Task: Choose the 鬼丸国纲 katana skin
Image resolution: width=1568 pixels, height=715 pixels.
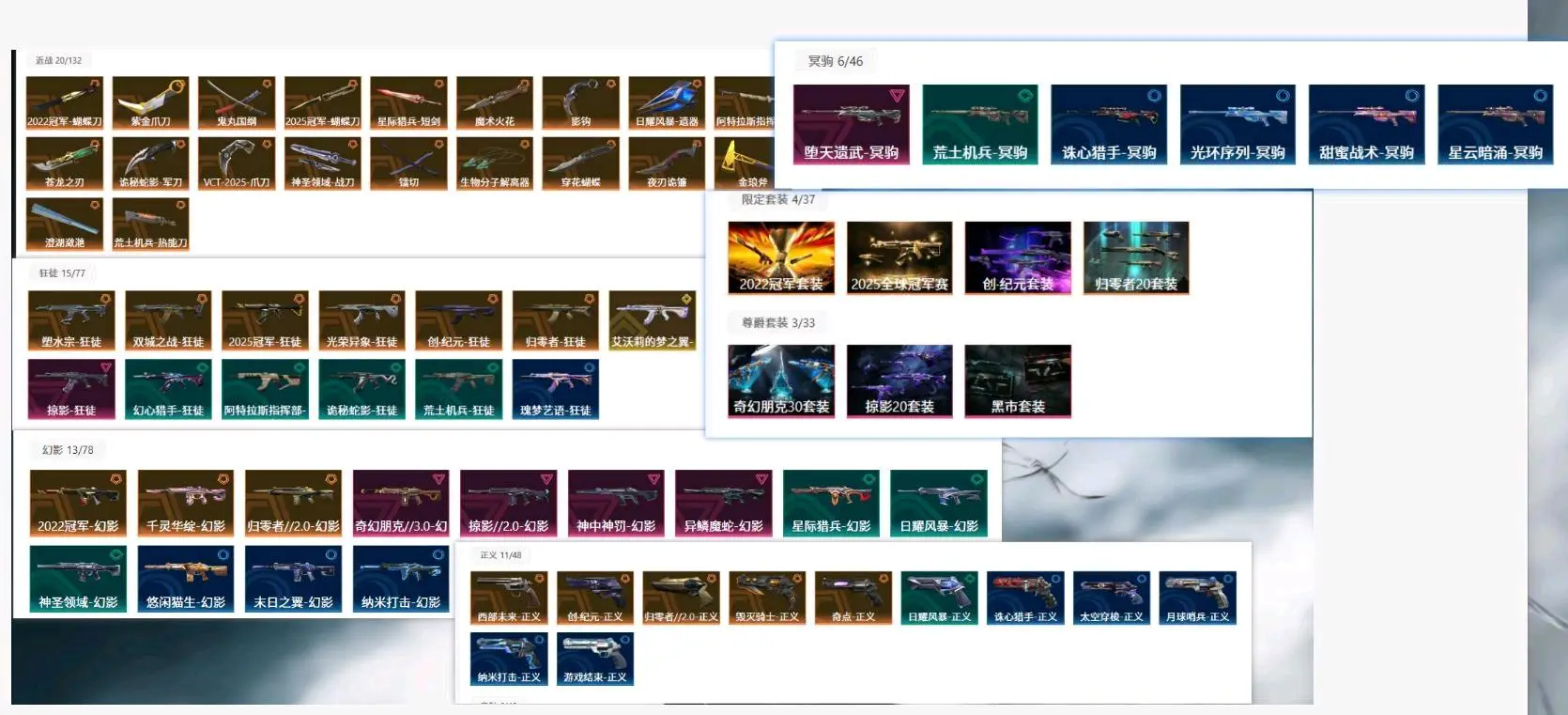Action: click(237, 102)
